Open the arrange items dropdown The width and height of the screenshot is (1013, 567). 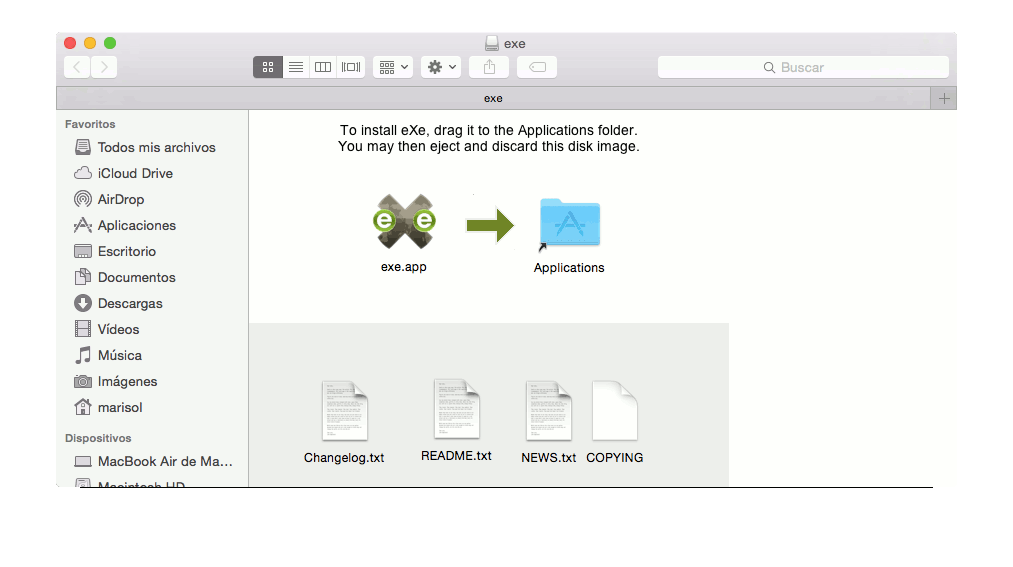(393, 67)
